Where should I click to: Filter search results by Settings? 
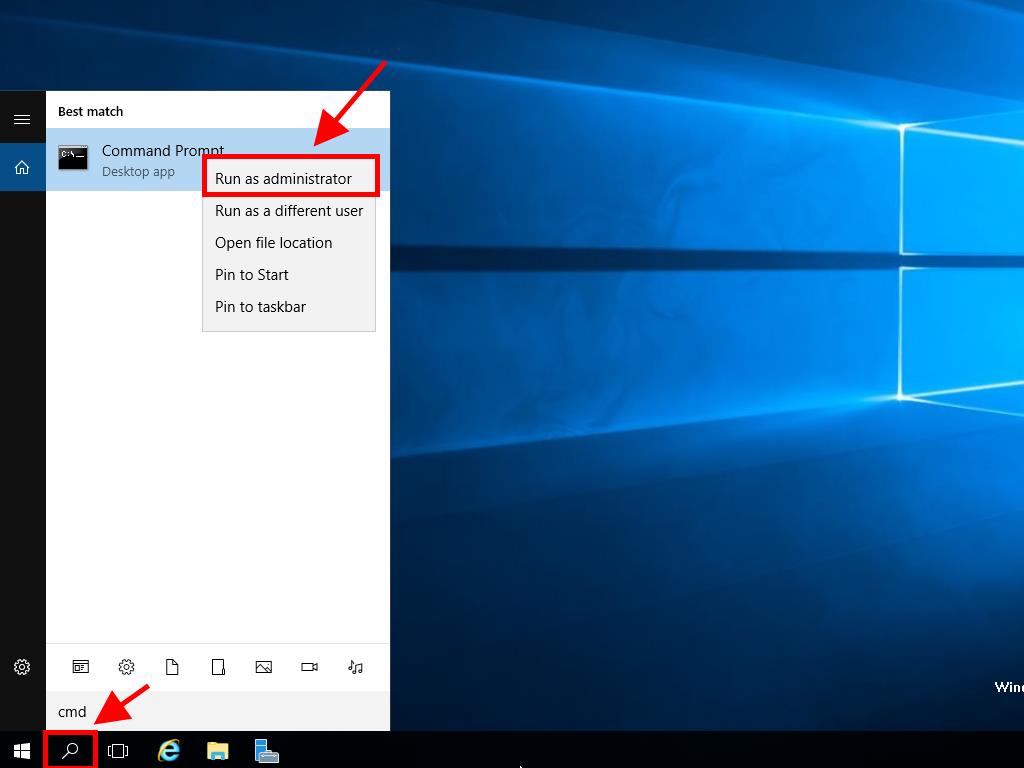click(x=126, y=667)
